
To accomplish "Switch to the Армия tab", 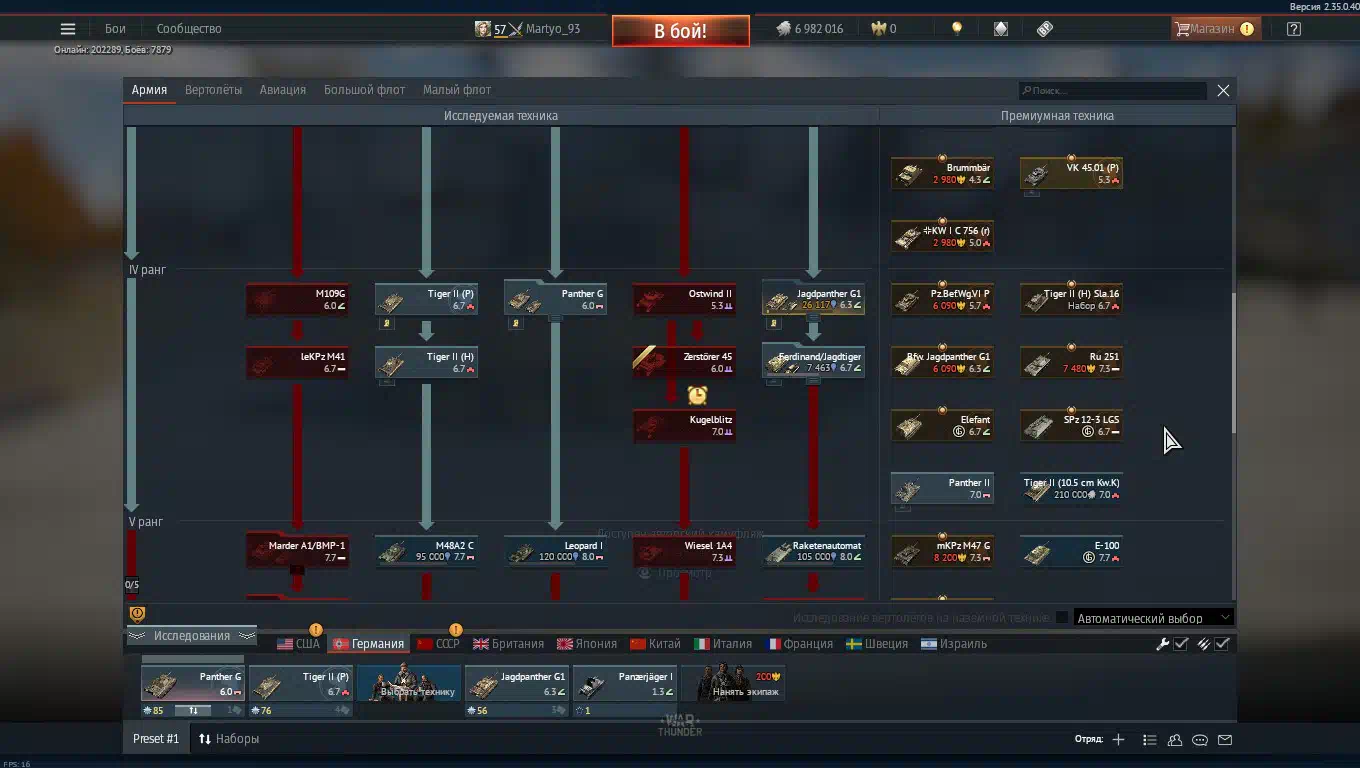I will coord(149,90).
